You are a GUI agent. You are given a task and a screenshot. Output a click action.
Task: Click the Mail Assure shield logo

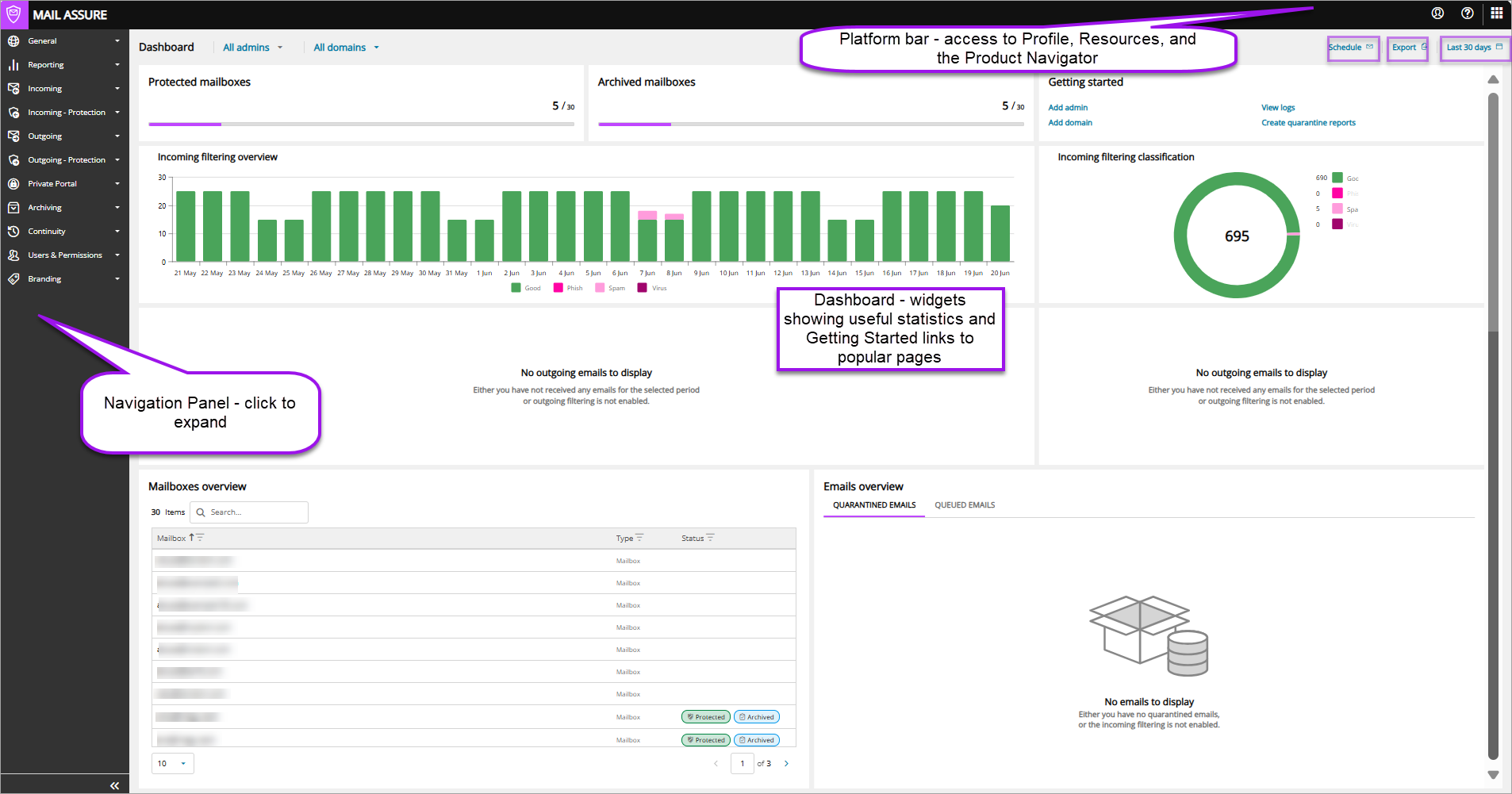14,14
